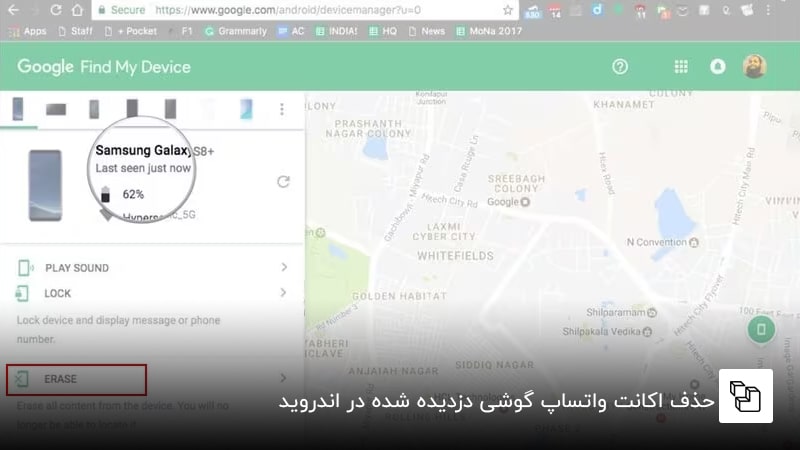This screenshot has height=450, width=800.
Task: Click the erase device icon
Action: 22,379
